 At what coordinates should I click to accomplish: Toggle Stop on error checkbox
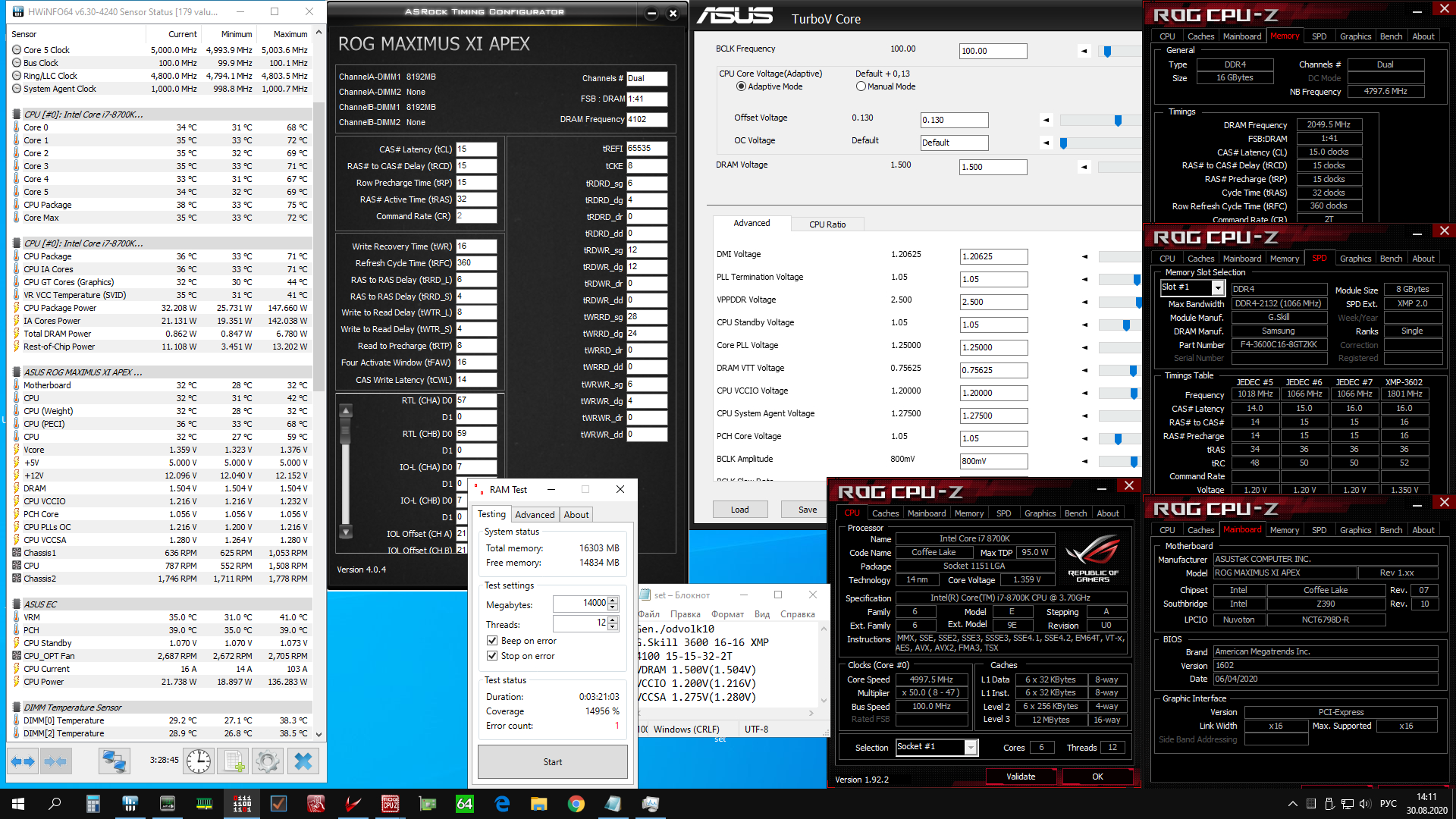click(x=492, y=656)
